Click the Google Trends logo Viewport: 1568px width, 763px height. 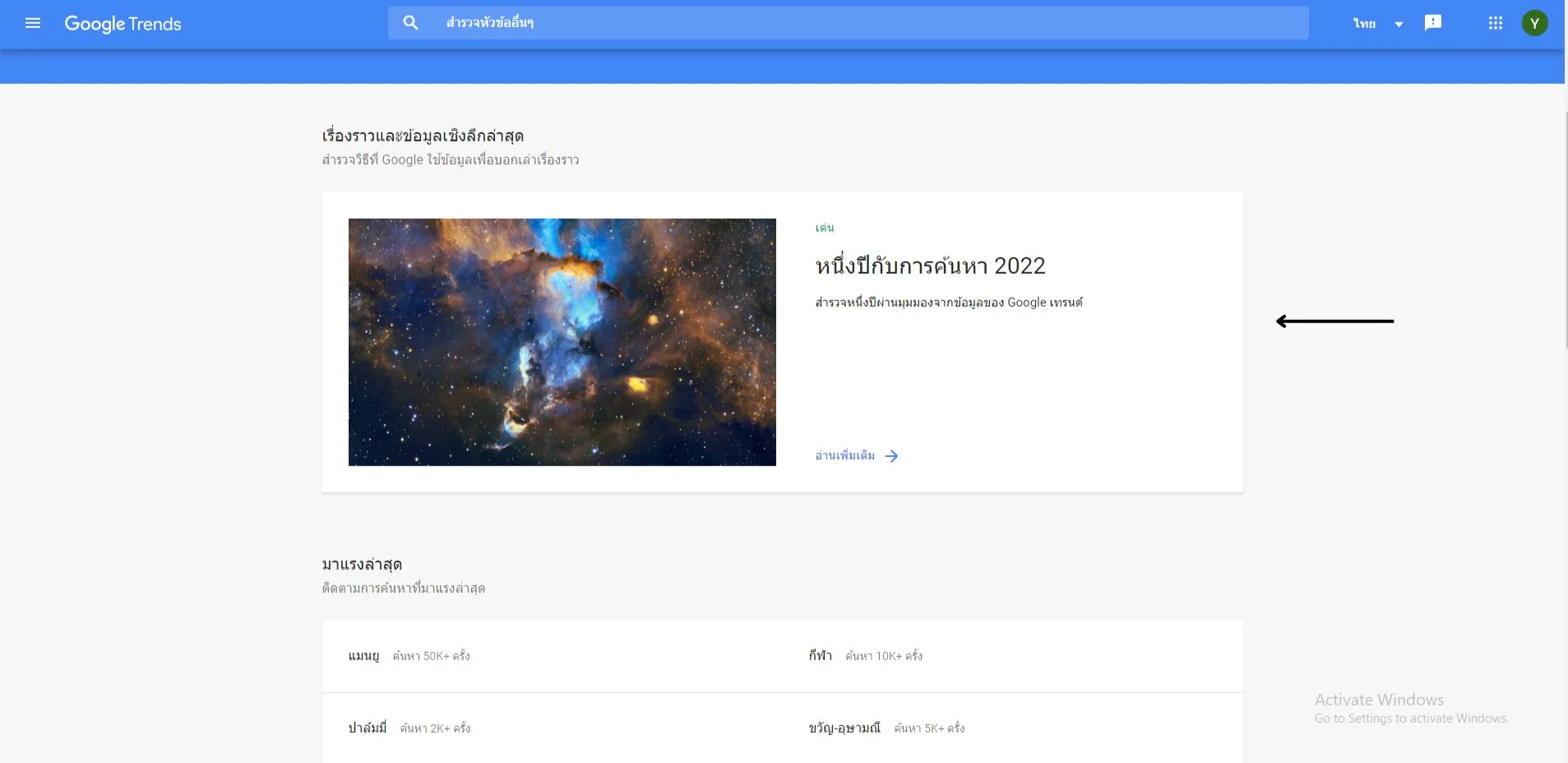pyautogui.click(x=123, y=24)
